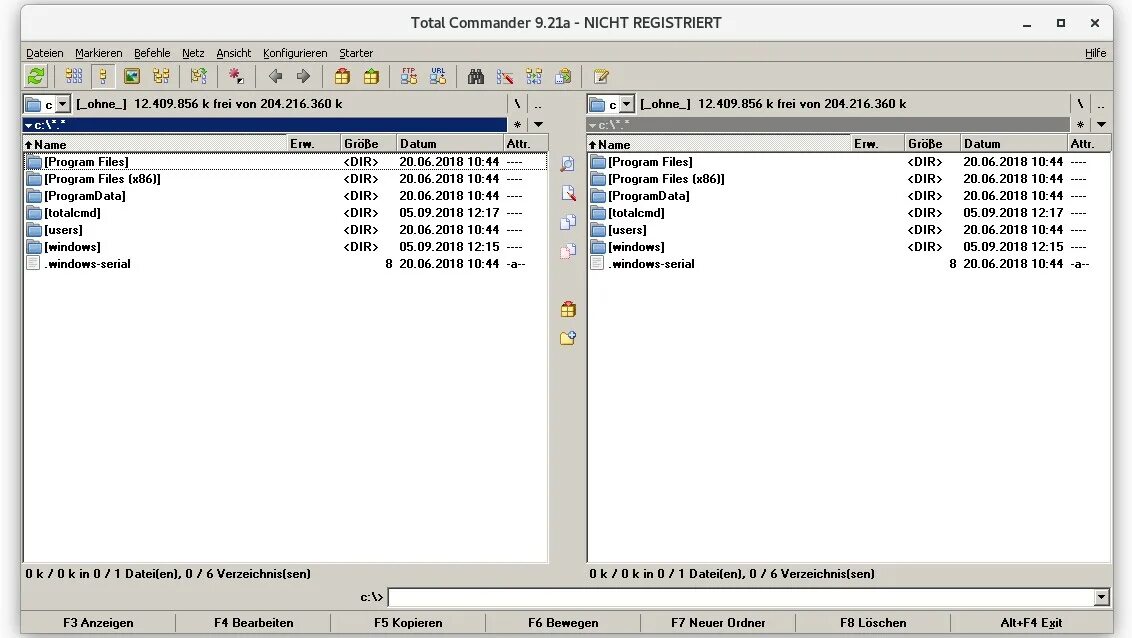Open the Markieren menu

coord(98,53)
